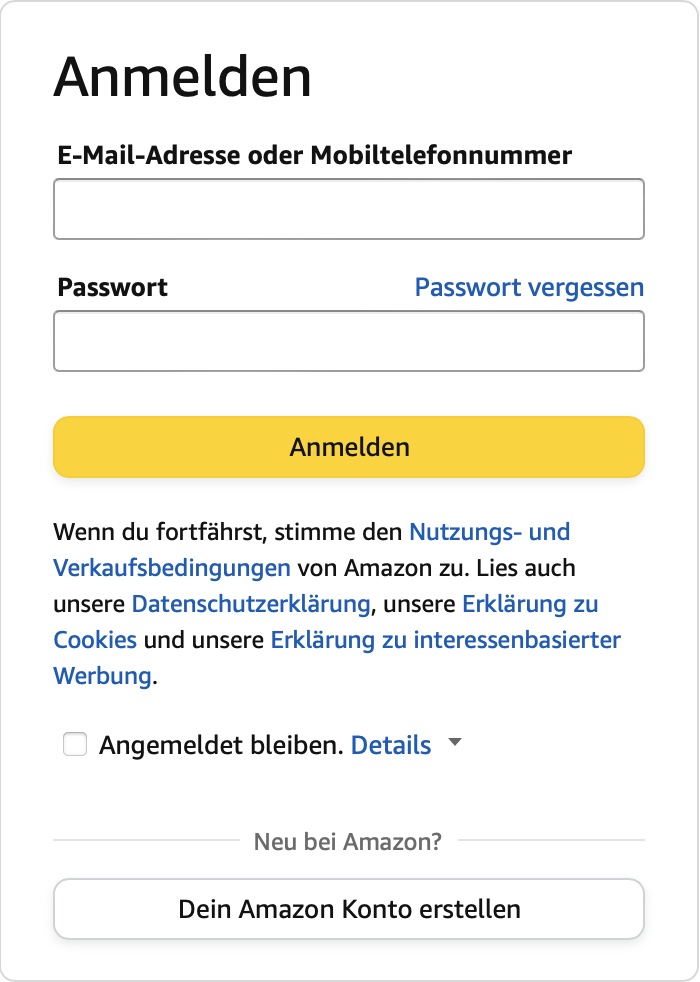The height and width of the screenshot is (982, 700).
Task: Open the Datenschutzerklärung link
Action: (x=252, y=604)
